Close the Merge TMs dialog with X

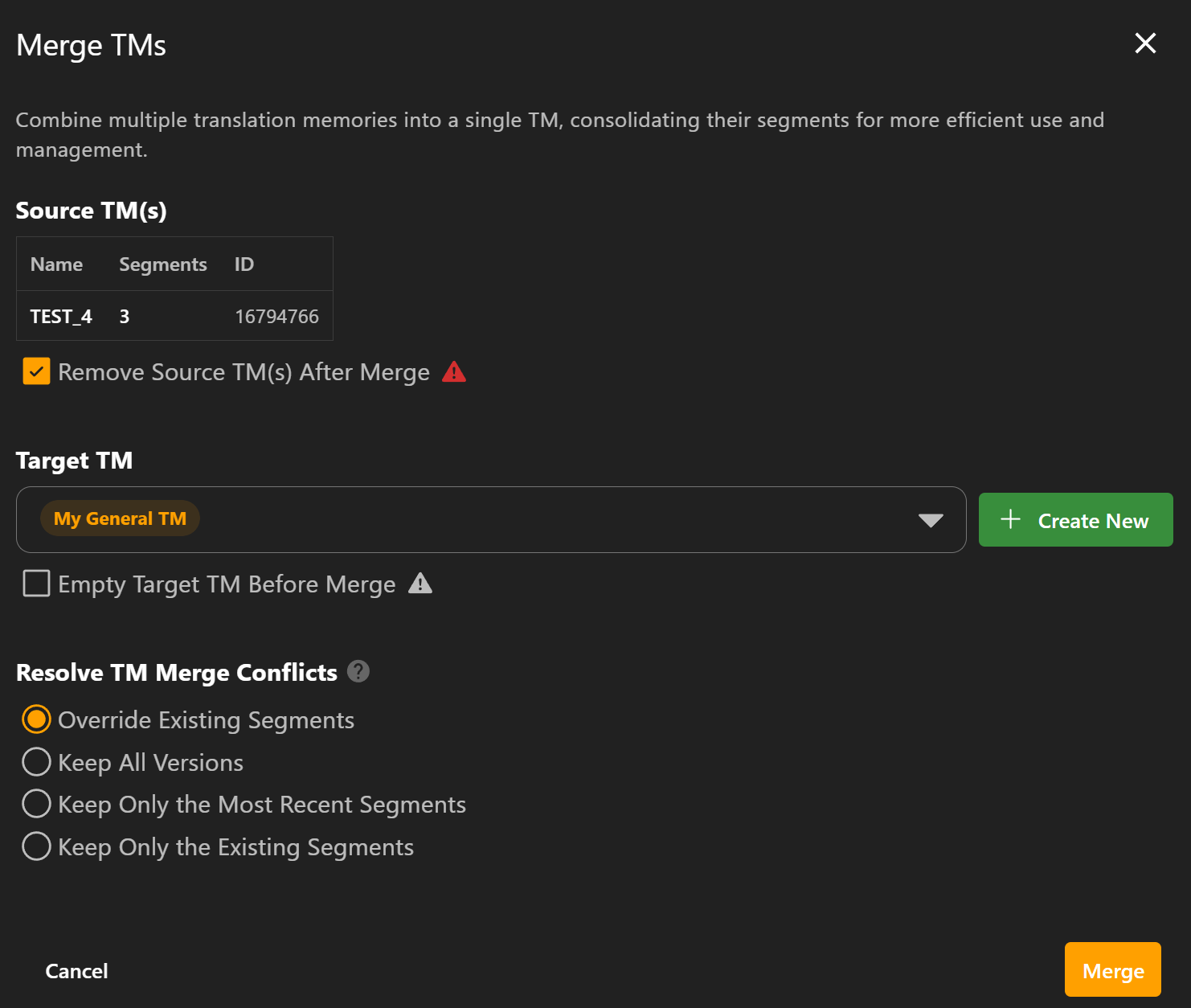(x=1145, y=43)
